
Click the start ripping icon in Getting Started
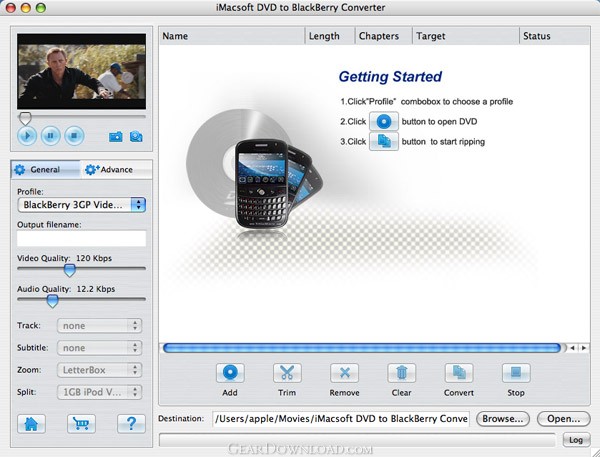click(x=384, y=142)
